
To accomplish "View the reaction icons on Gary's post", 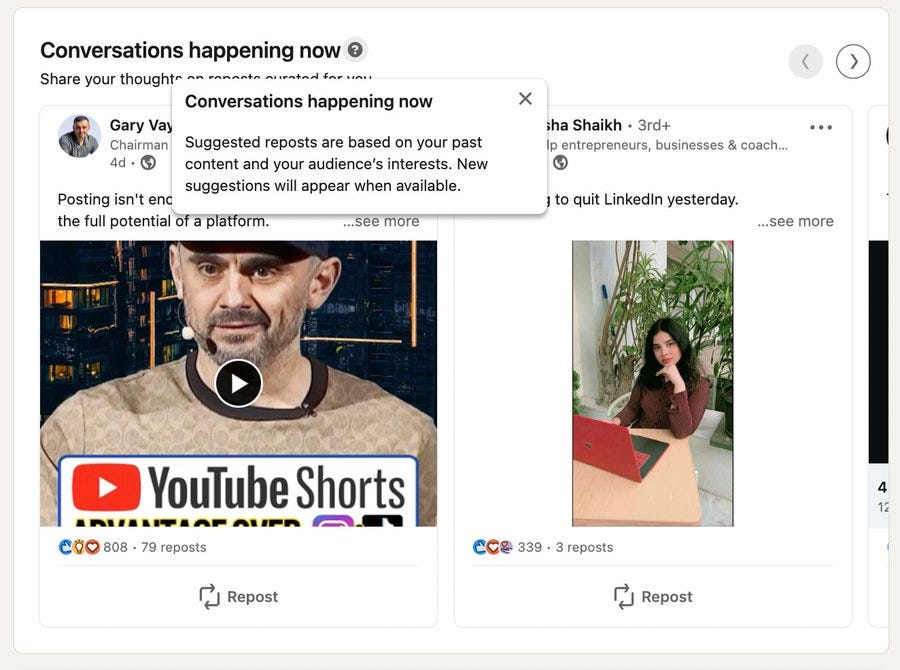I will 79,547.
